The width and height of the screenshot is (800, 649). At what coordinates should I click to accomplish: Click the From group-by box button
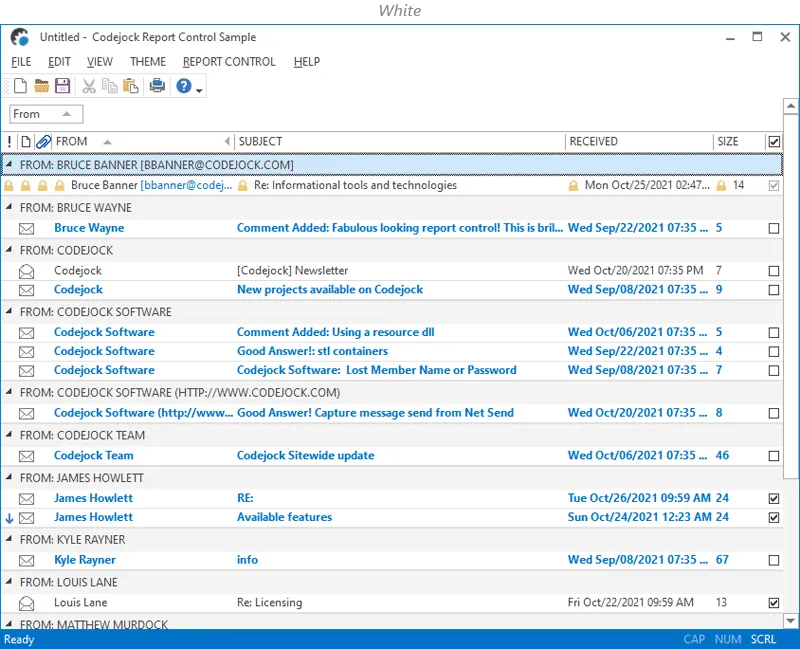46,114
